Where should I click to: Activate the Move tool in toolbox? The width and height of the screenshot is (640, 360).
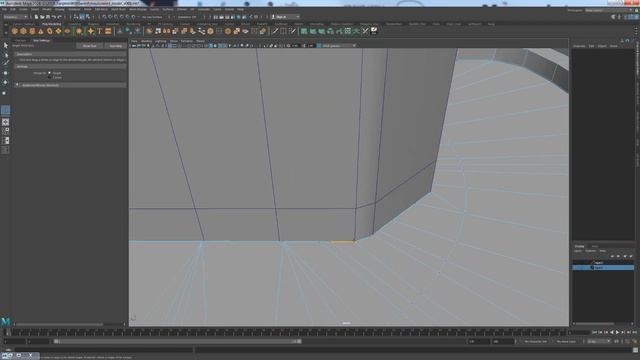coord(5,73)
